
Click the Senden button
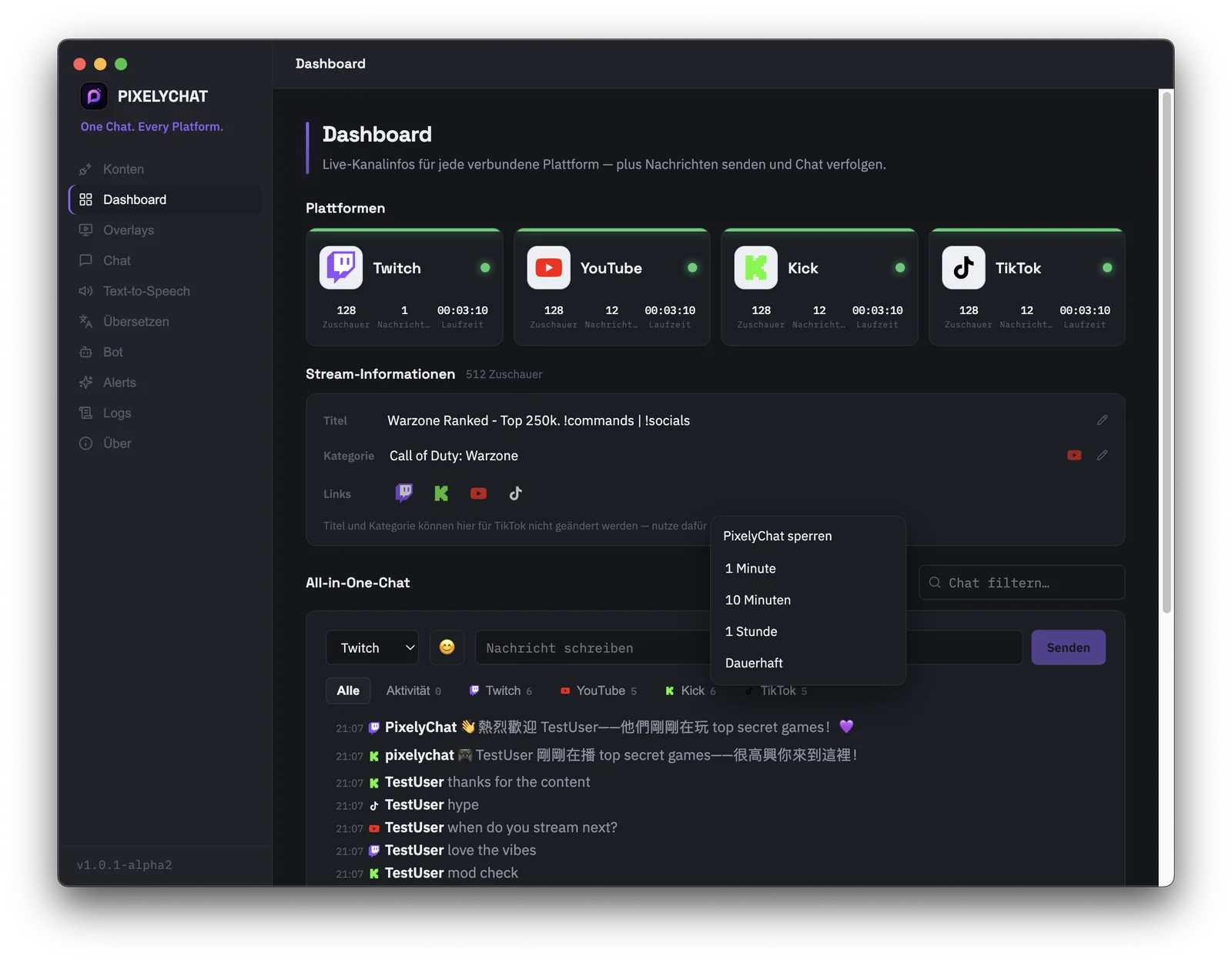1068,648
